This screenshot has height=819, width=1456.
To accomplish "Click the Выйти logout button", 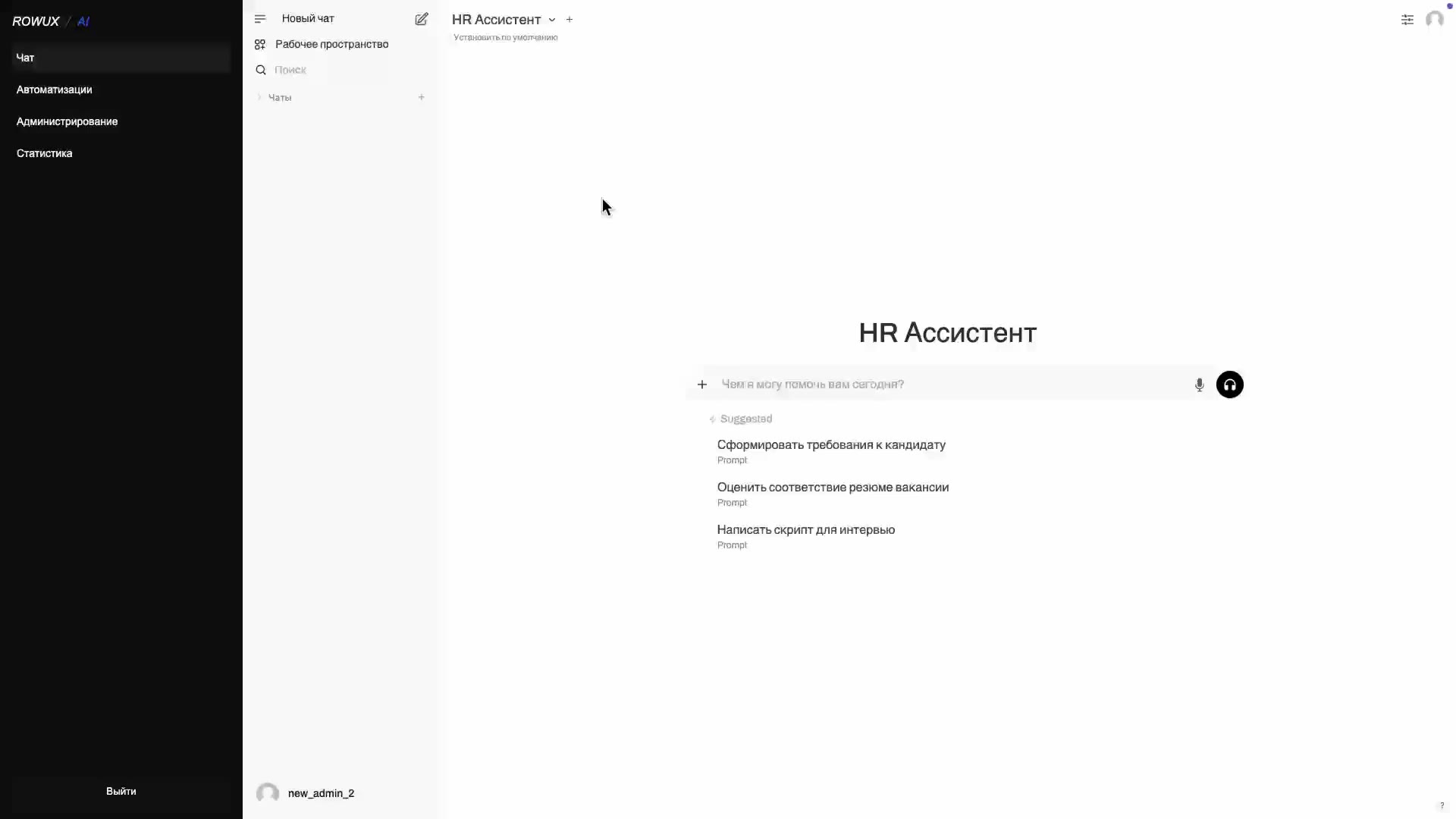I will (121, 791).
